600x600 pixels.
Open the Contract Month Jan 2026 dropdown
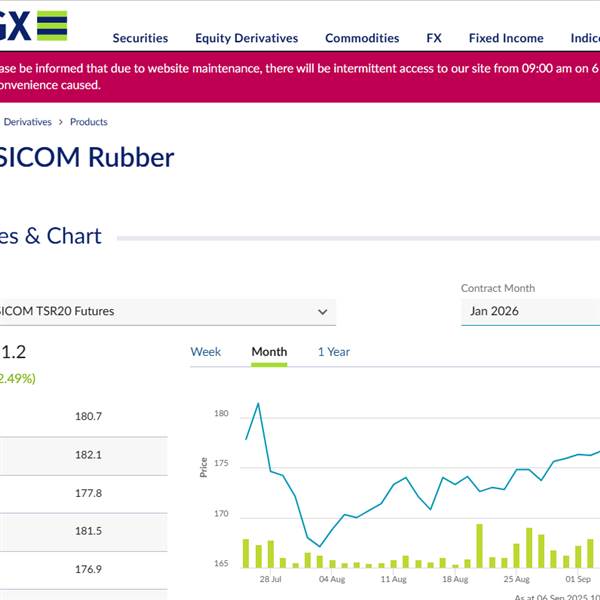click(530, 312)
